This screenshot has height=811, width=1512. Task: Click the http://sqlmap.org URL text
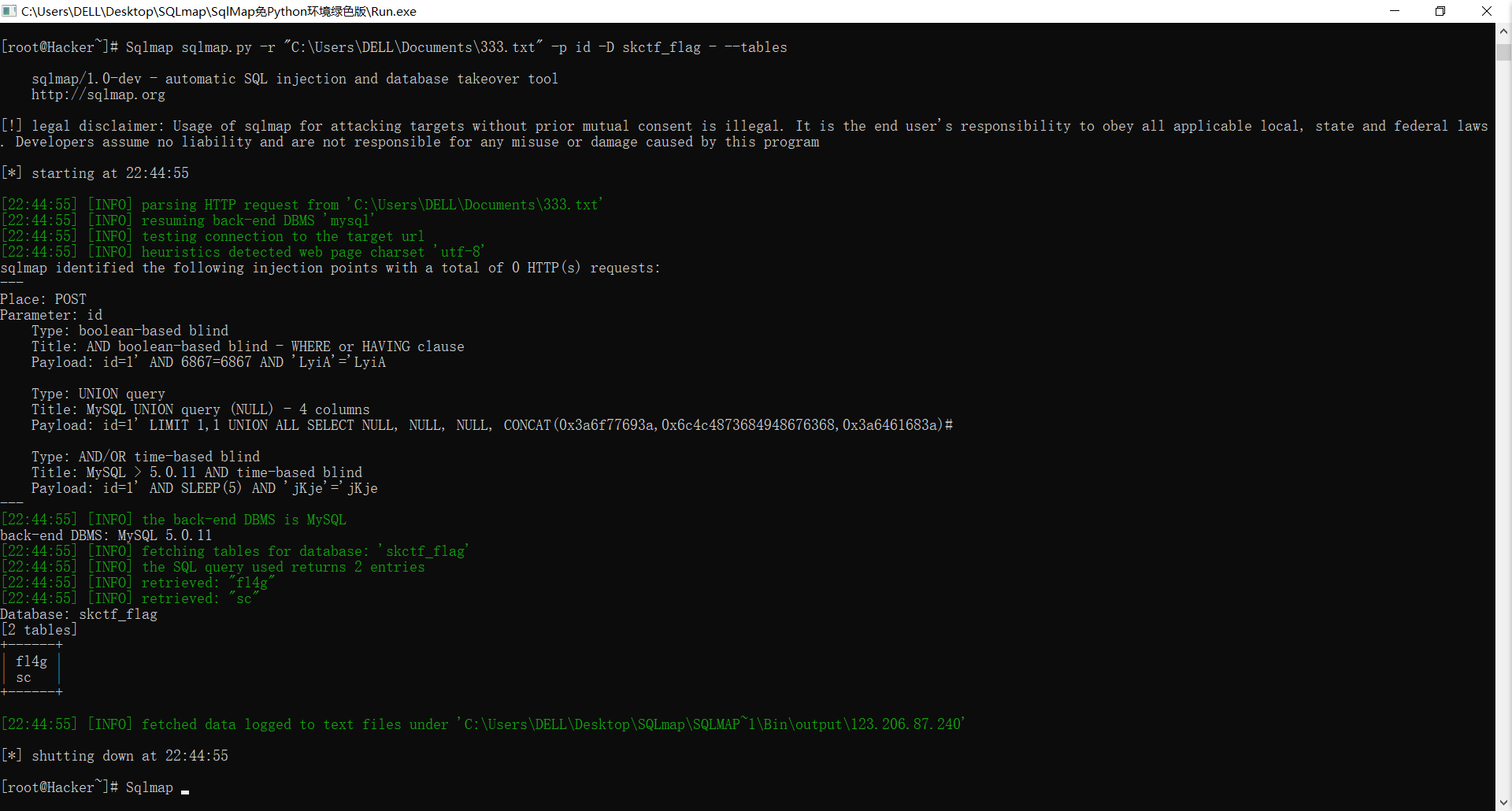coord(98,94)
